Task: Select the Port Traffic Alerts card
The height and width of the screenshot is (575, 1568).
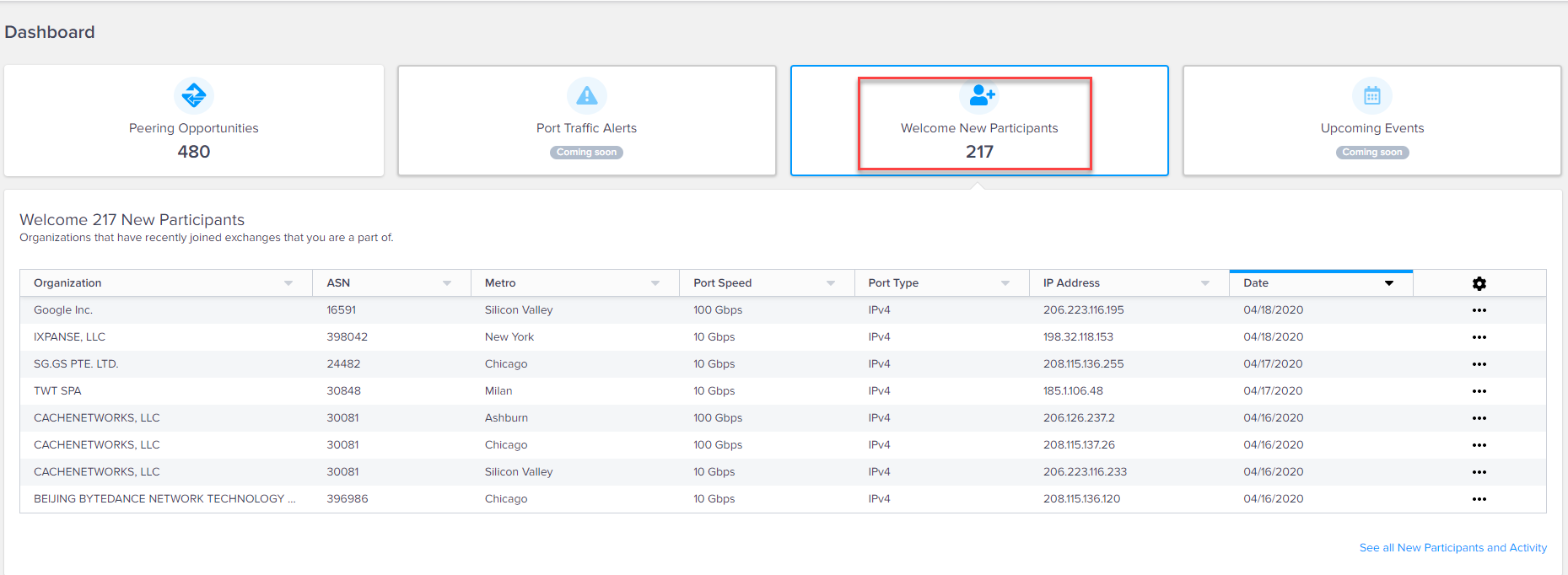Action: coord(587,121)
